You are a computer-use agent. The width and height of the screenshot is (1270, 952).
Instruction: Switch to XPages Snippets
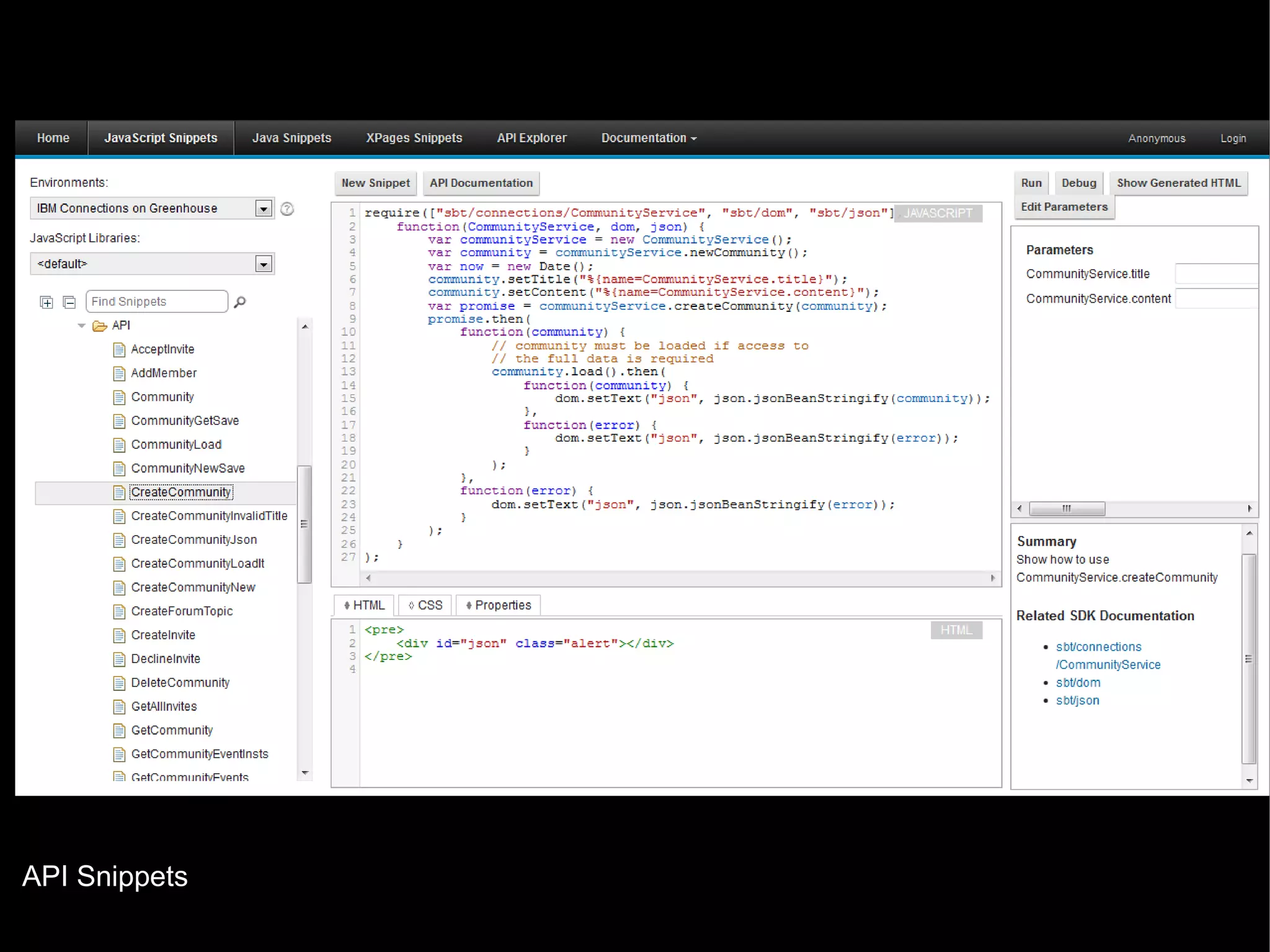coord(414,138)
